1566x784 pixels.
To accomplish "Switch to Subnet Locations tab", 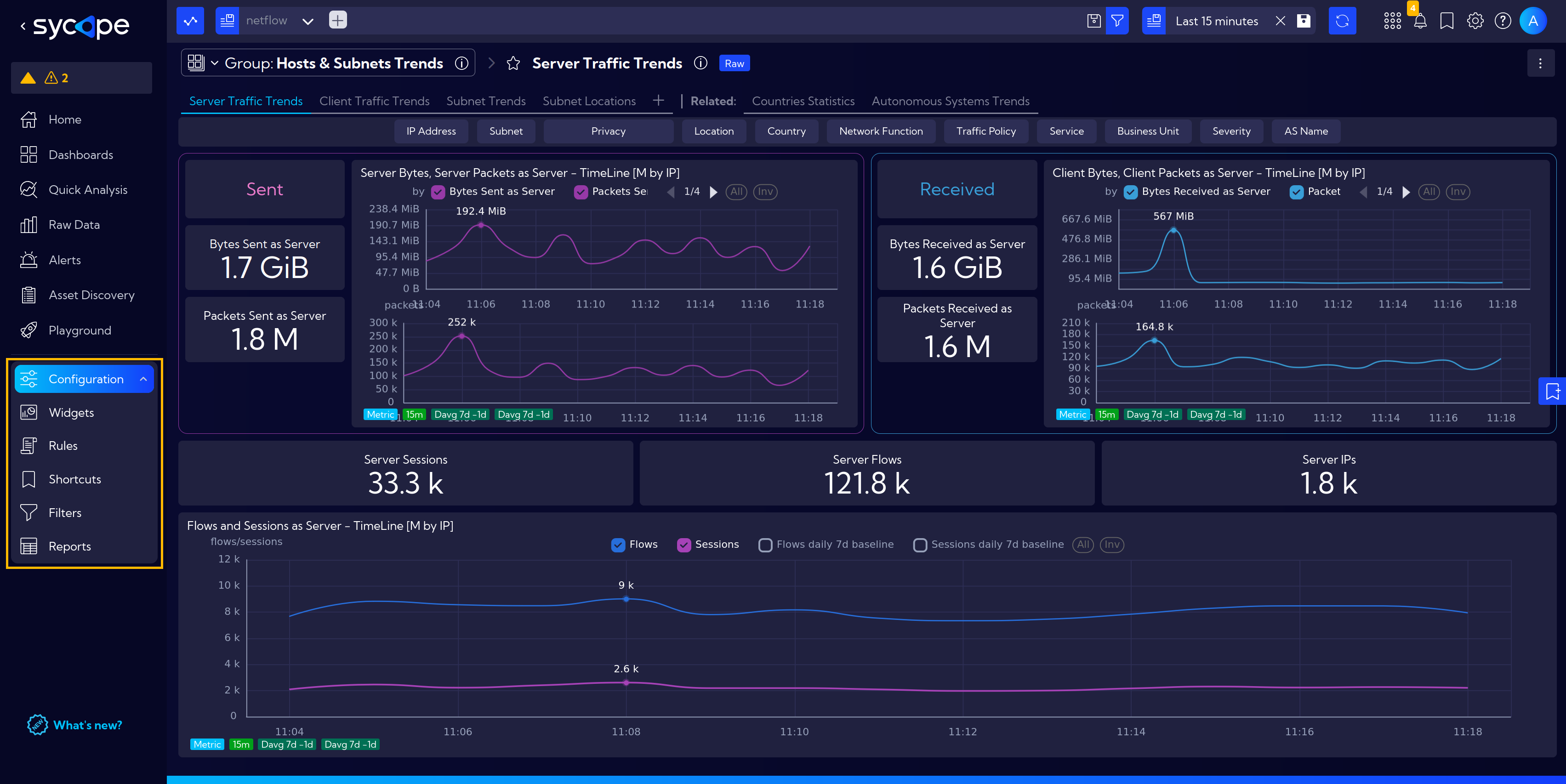I will (x=589, y=101).
